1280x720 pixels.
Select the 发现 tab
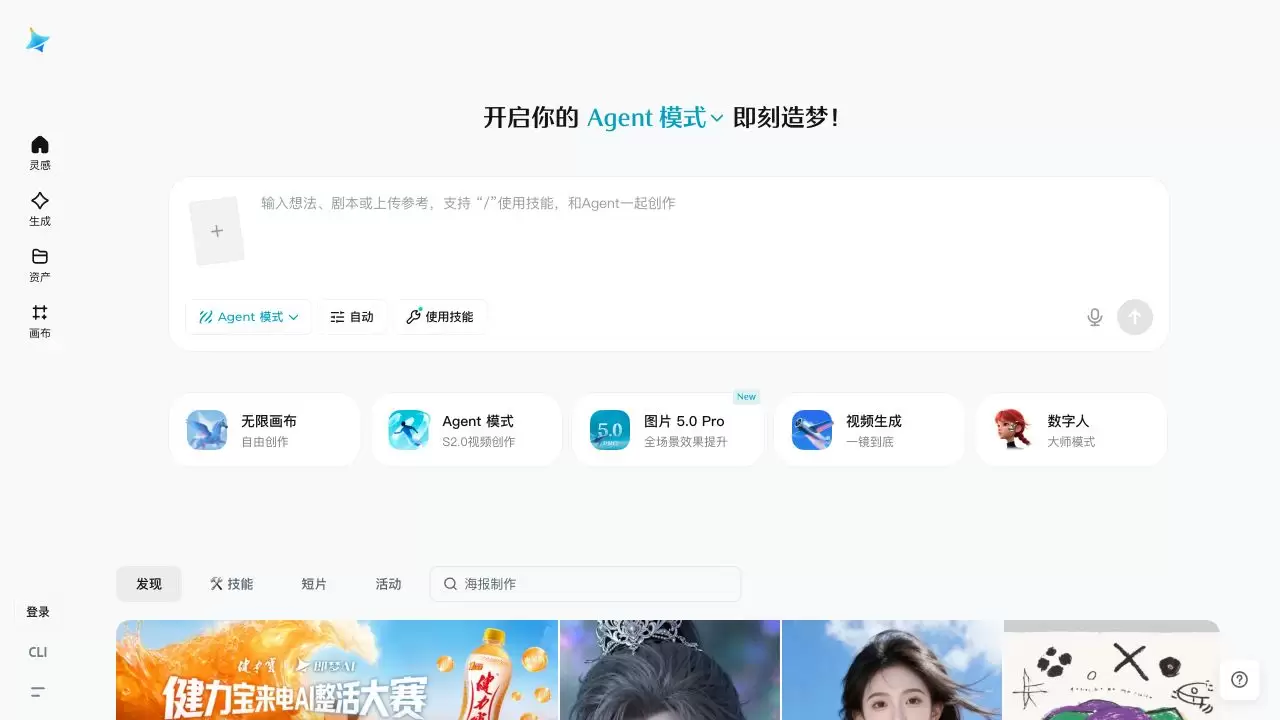(149, 584)
